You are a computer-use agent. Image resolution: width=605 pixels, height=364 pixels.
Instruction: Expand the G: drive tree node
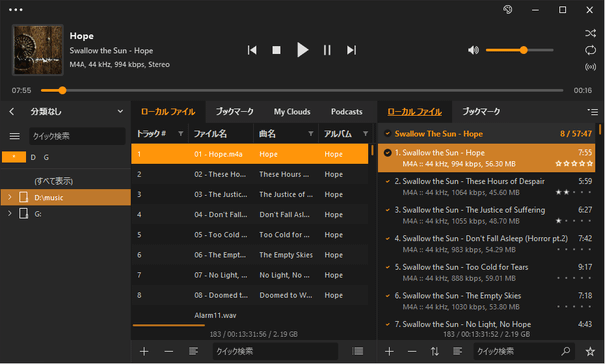click(x=10, y=213)
